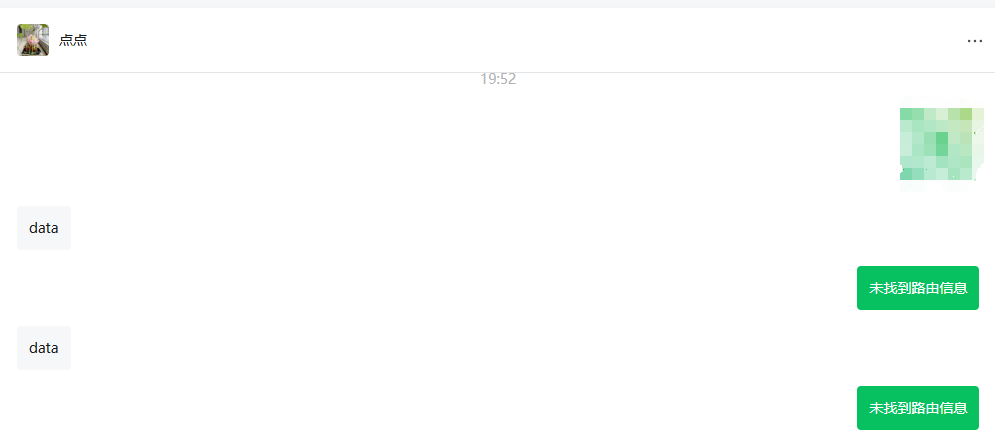
Task: Open the blurred green image message
Action: pos(942,145)
